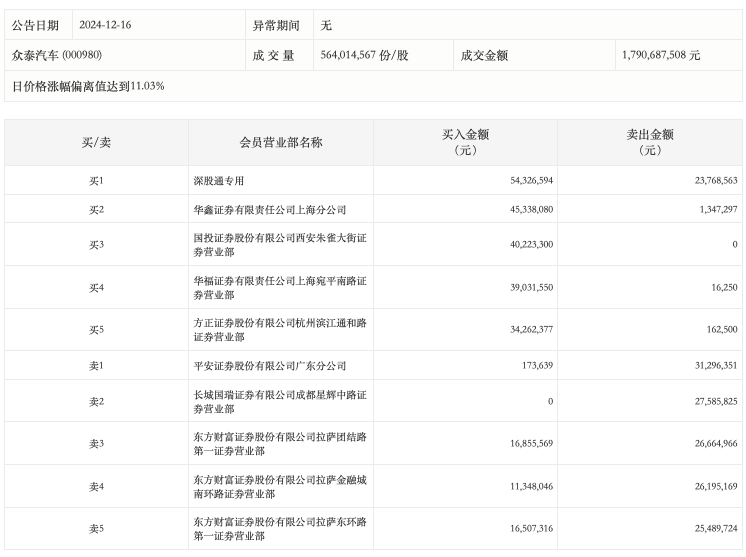The height and width of the screenshot is (557, 746).
Task: Click the 众泰汽车 (000980) stock name
Action: pos(58,55)
